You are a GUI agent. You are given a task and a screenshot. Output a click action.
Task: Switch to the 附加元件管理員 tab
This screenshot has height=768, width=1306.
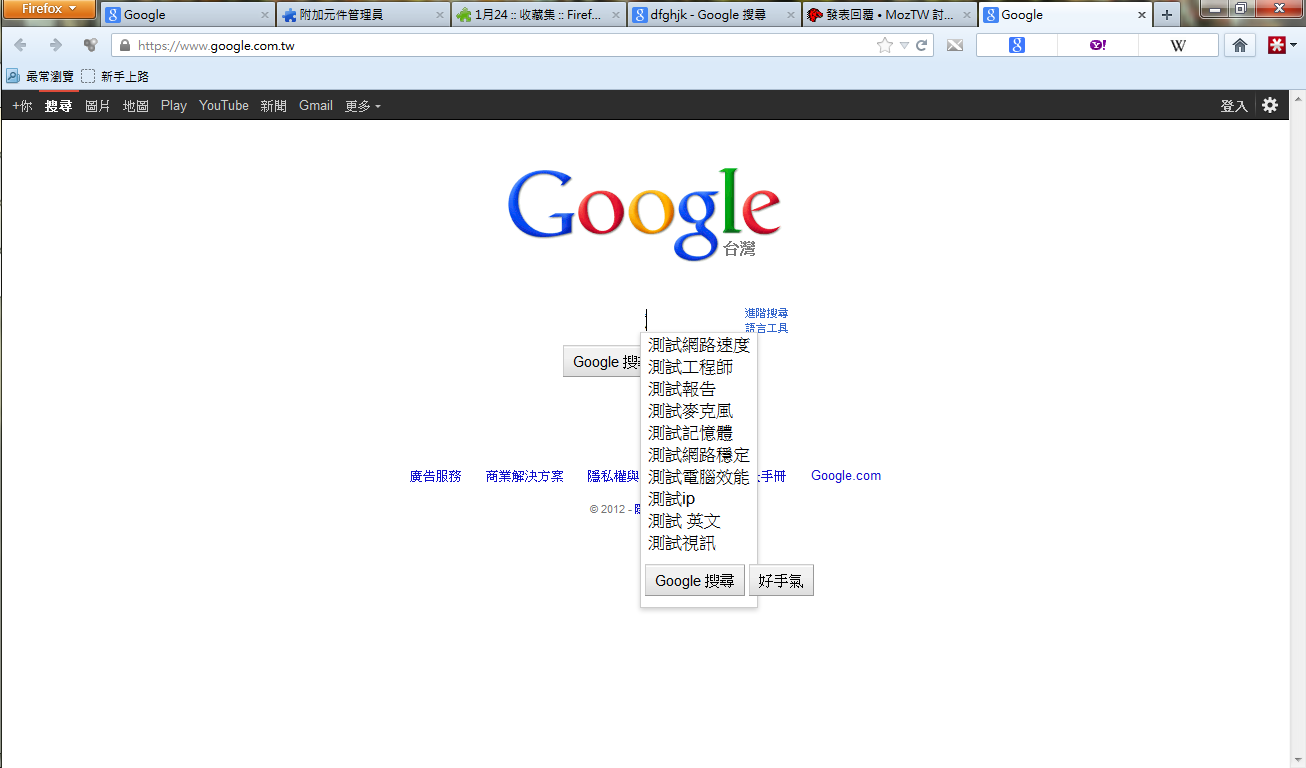click(x=362, y=15)
